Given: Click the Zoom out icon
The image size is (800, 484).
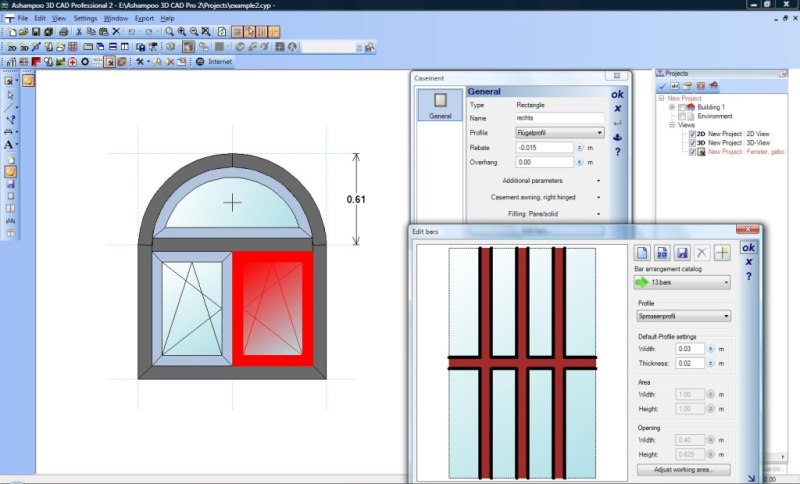Looking at the screenshot, I should (x=194, y=32).
